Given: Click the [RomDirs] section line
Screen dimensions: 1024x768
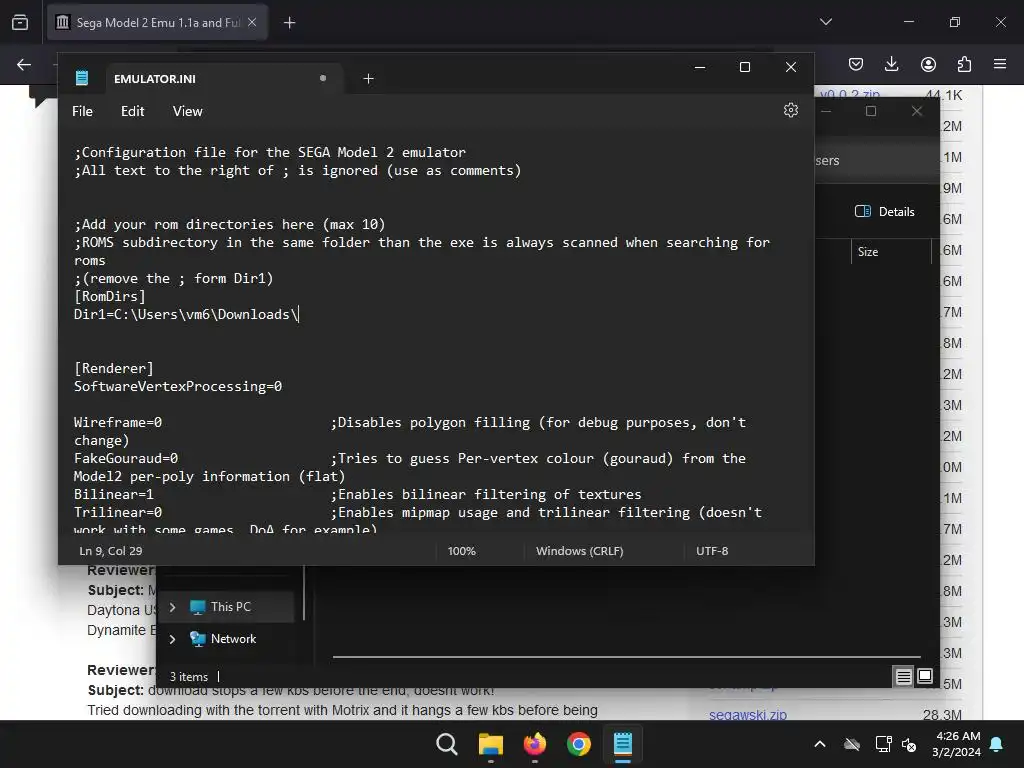Looking at the screenshot, I should click(x=110, y=296).
